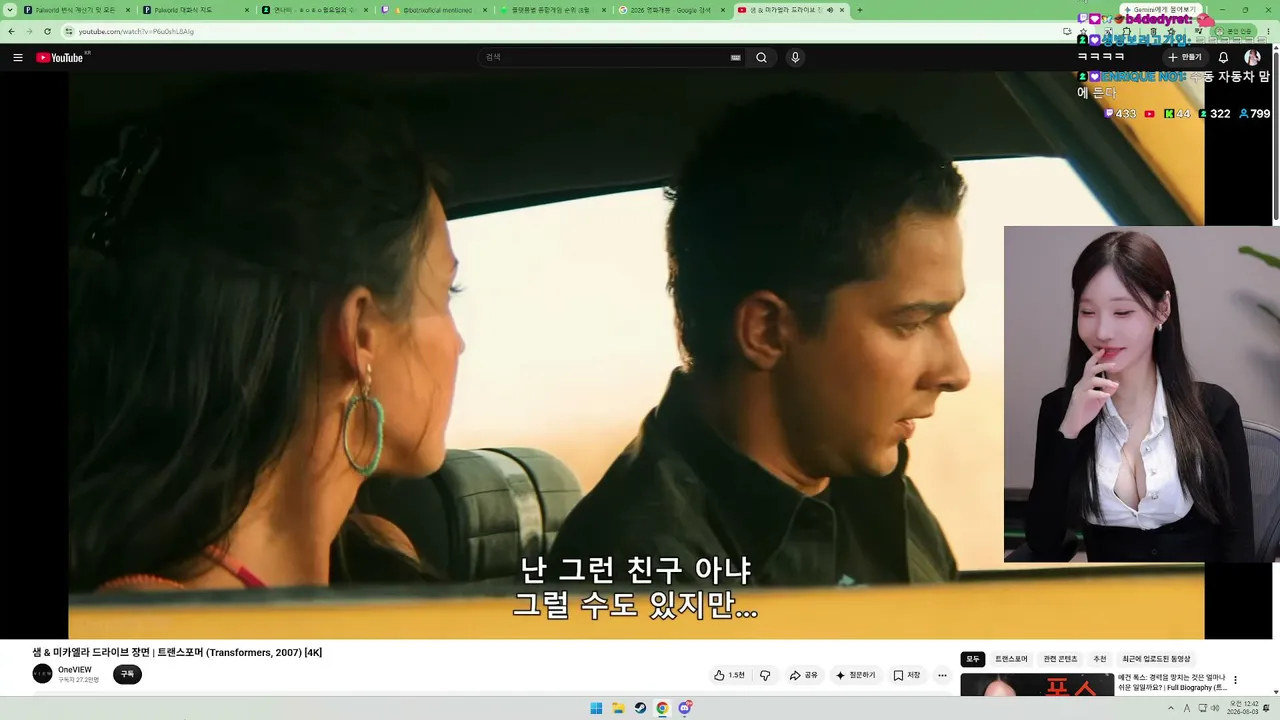This screenshot has height=720, width=1280.
Task: Select the 추천 filter chip
Action: click(1100, 659)
